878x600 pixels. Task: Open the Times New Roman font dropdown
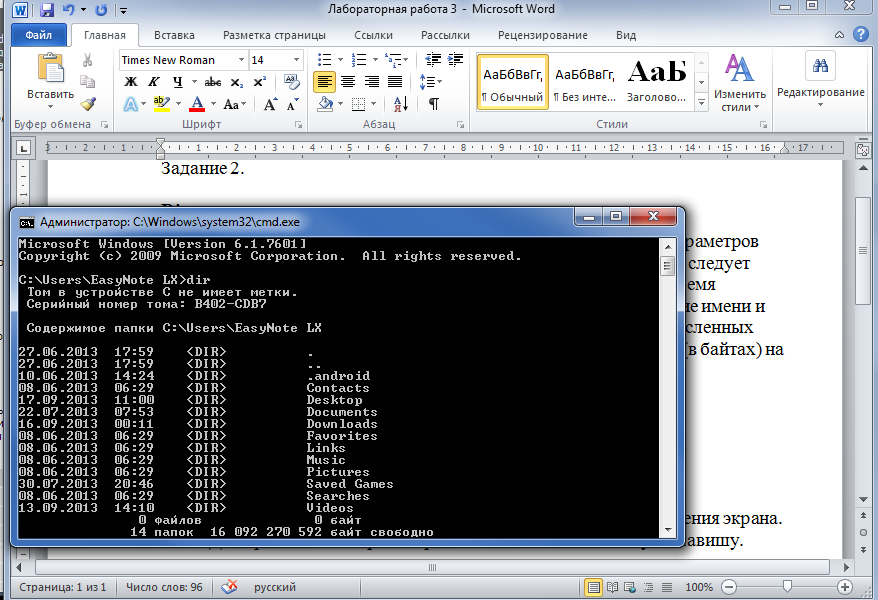point(241,60)
